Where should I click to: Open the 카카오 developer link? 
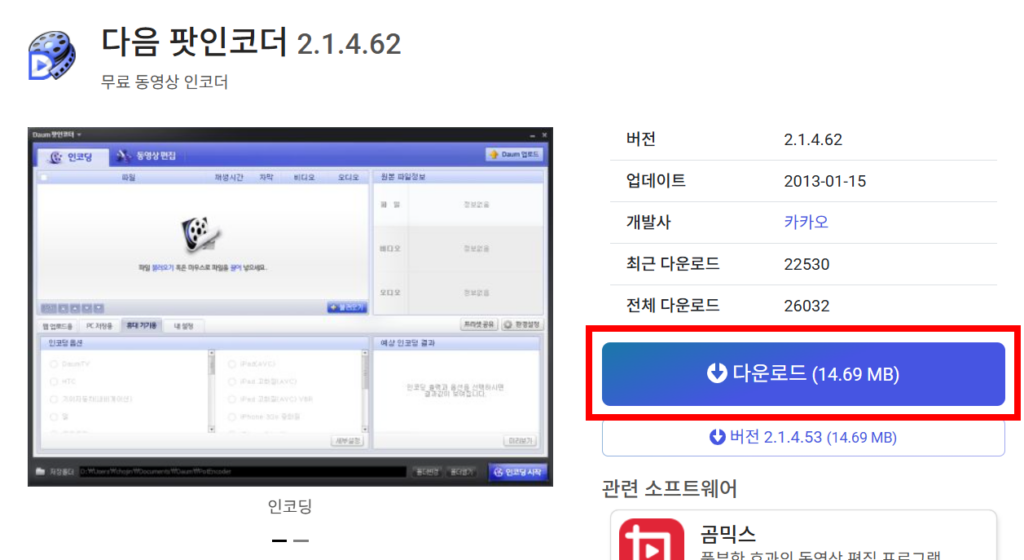[x=806, y=222]
